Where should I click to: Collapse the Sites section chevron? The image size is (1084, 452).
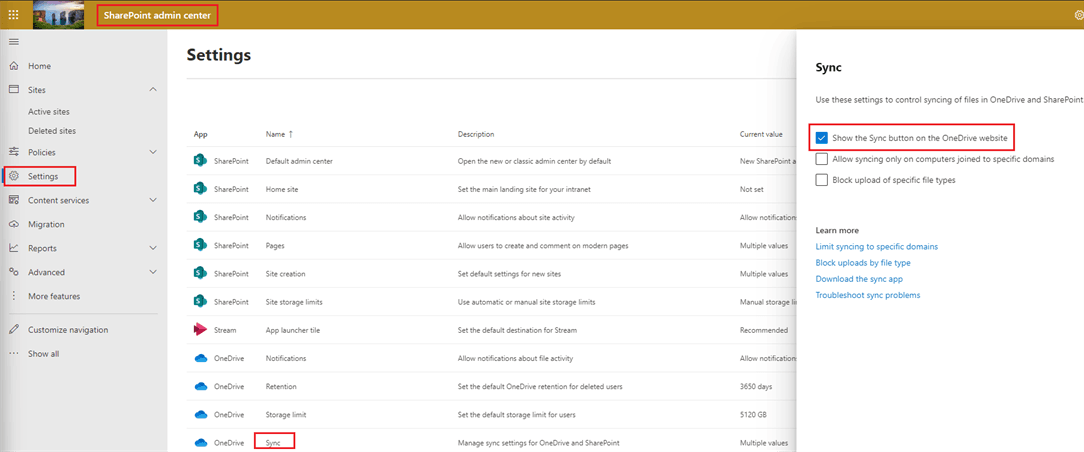point(152,90)
